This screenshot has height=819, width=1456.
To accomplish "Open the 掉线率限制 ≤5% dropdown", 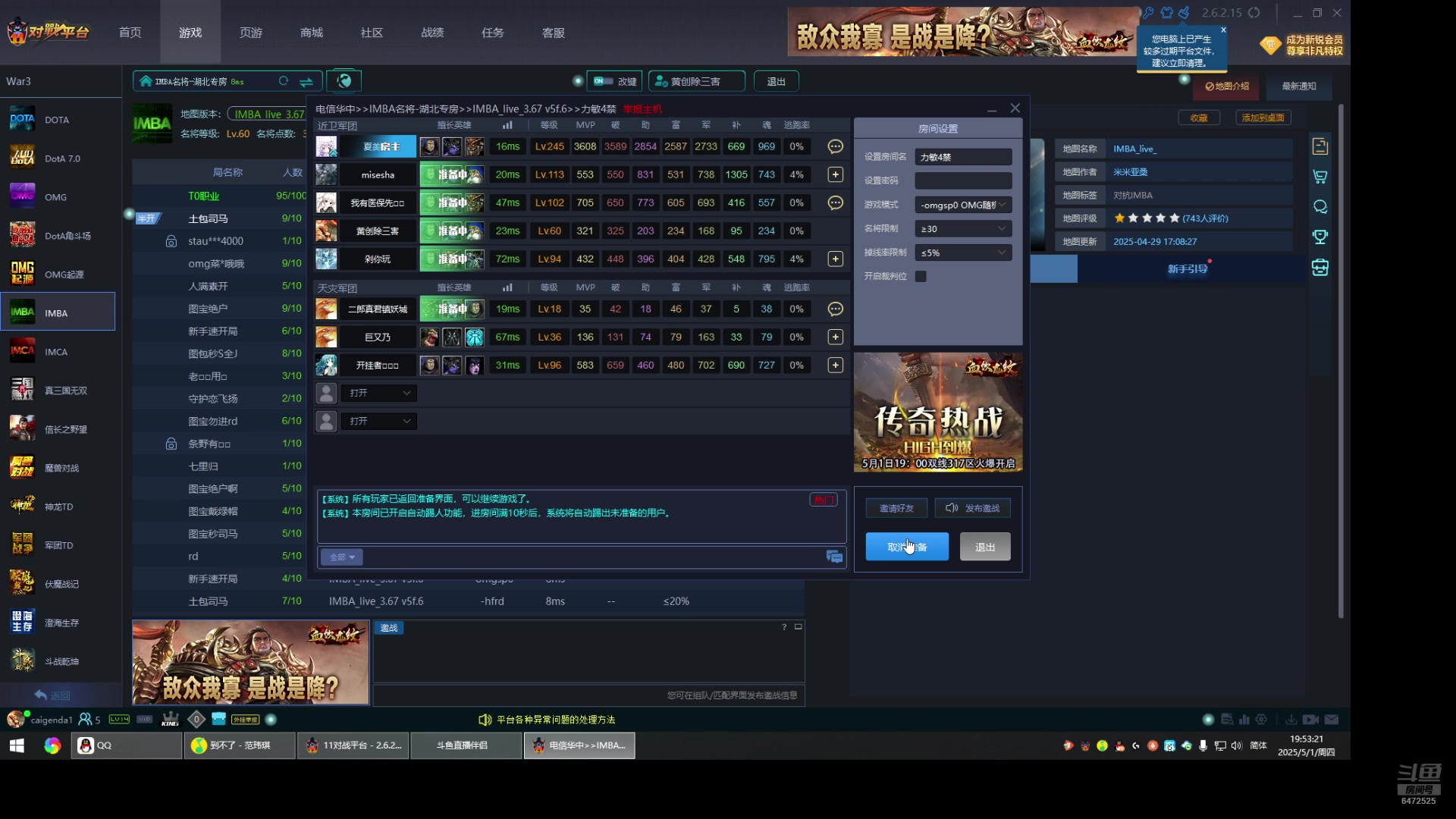I will (x=963, y=253).
